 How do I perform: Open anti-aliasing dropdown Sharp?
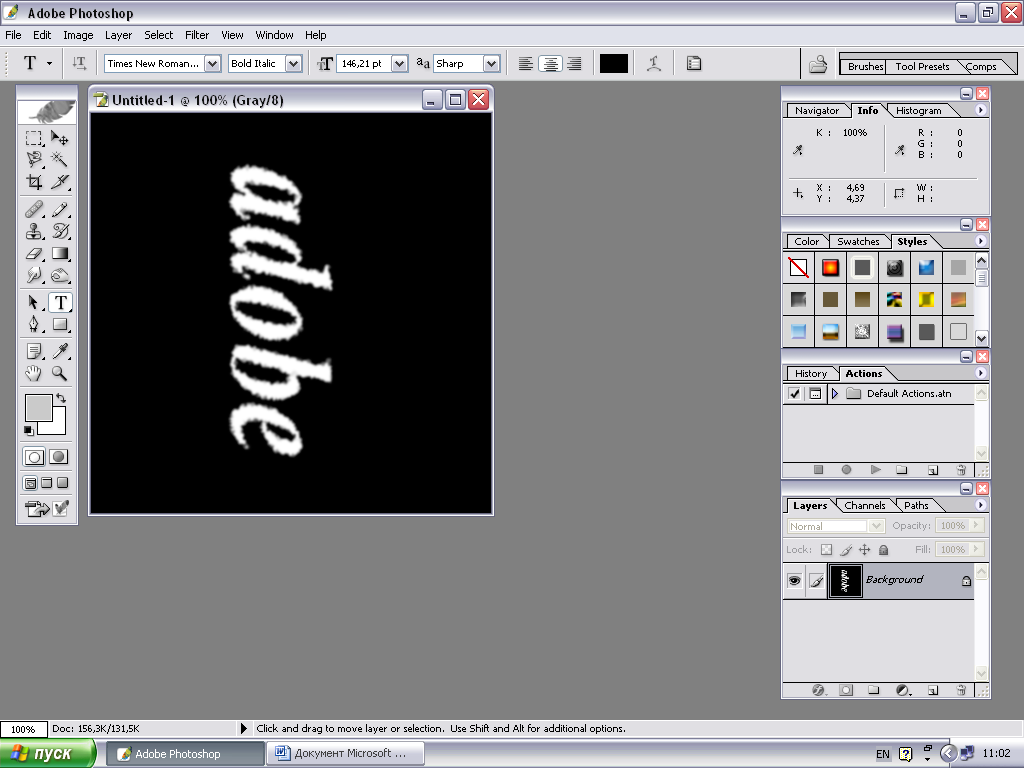coord(491,63)
